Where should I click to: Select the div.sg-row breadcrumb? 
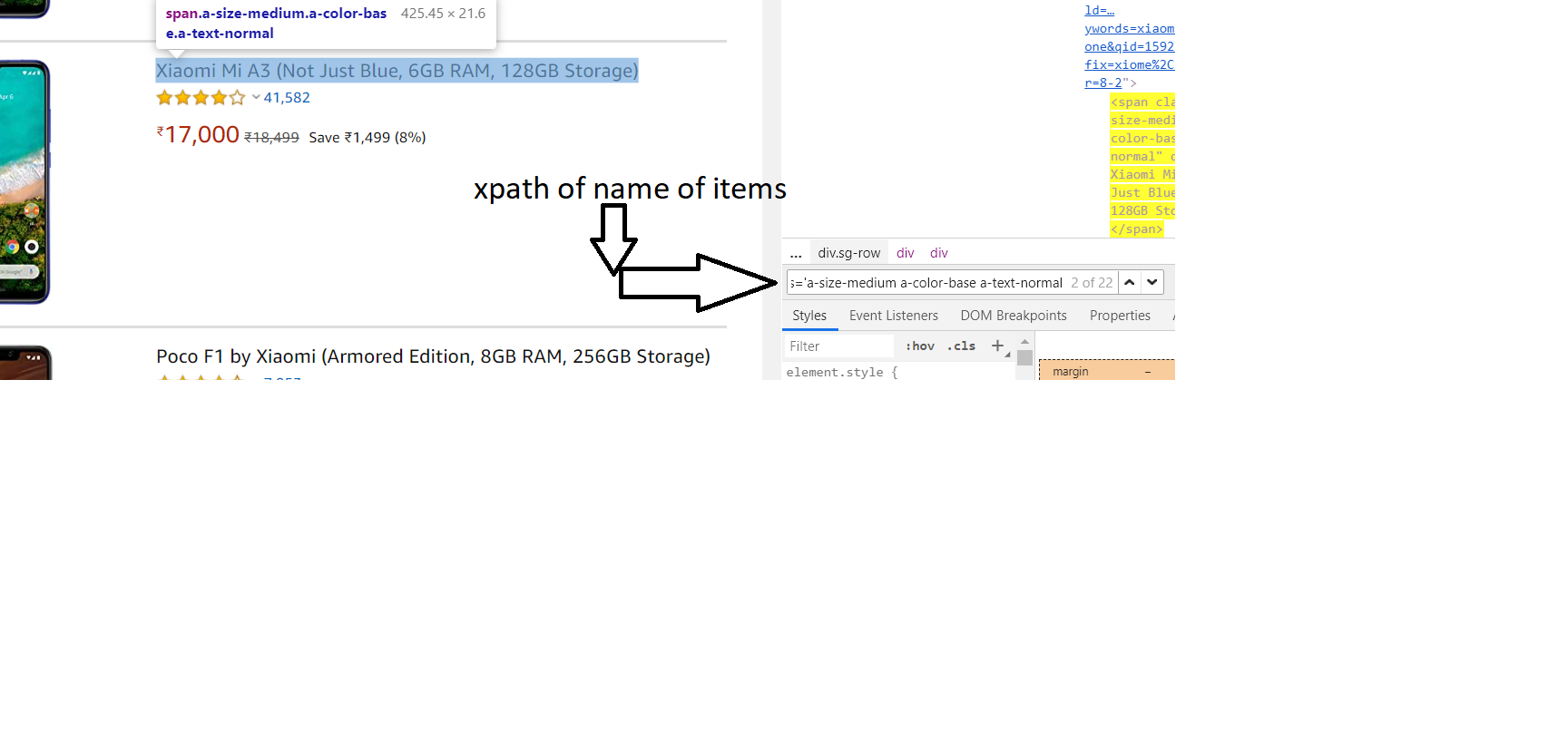point(849,253)
